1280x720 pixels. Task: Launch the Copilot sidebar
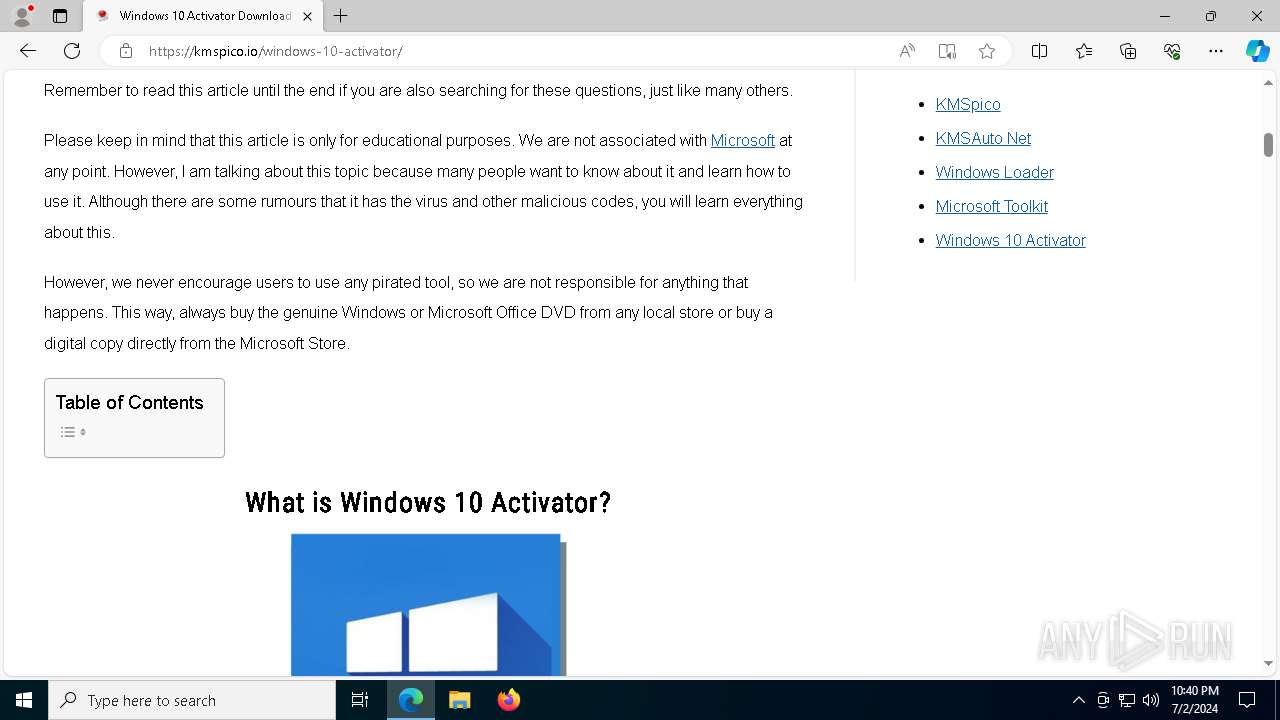coord(1257,51)
